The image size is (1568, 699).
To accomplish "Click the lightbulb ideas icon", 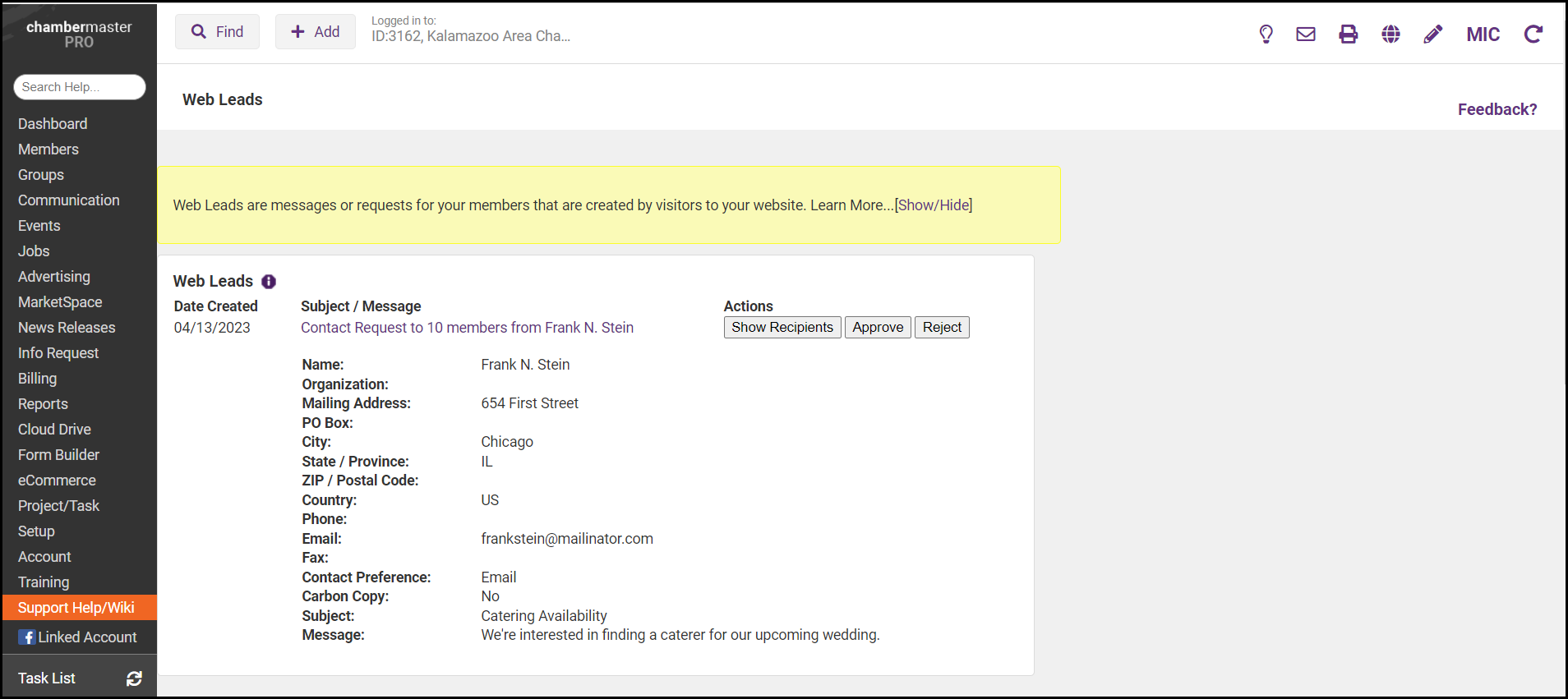I will click(x=1266, y=34).
